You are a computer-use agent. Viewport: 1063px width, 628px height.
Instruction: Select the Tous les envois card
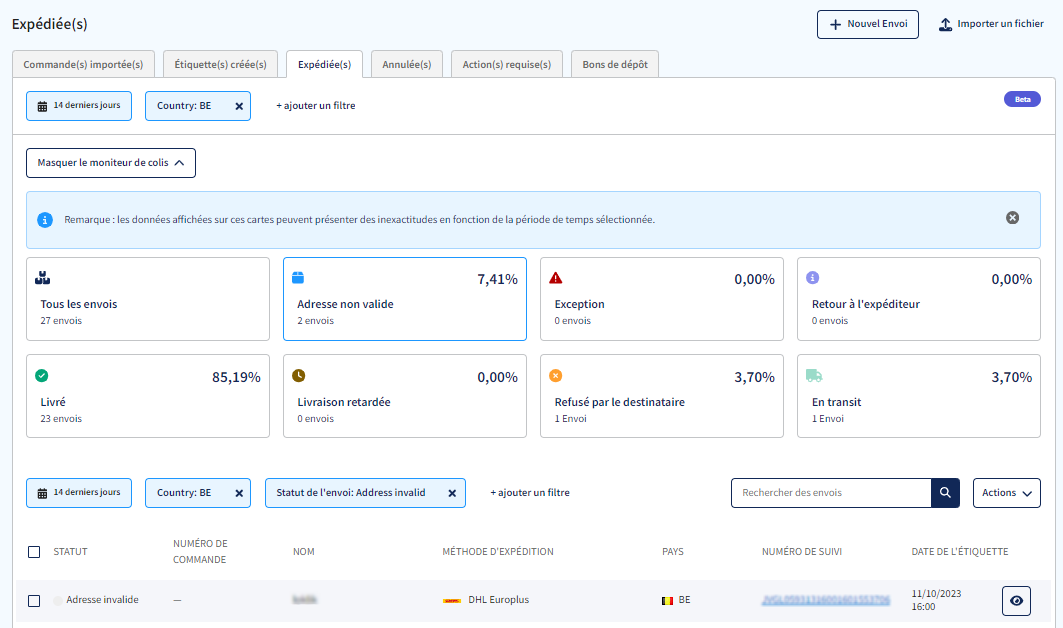(148, 299)
